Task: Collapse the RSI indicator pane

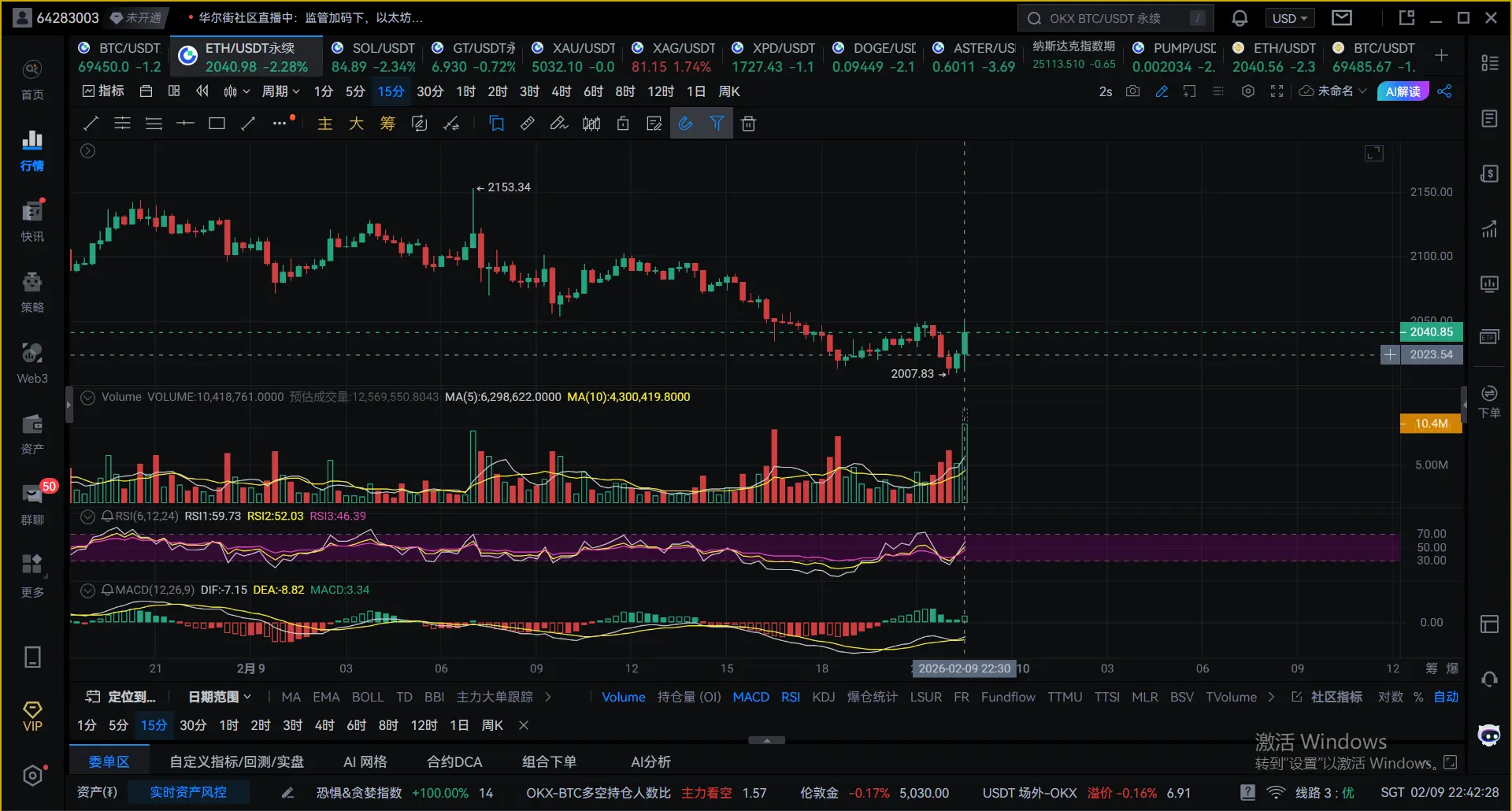Action: (88, 517)
